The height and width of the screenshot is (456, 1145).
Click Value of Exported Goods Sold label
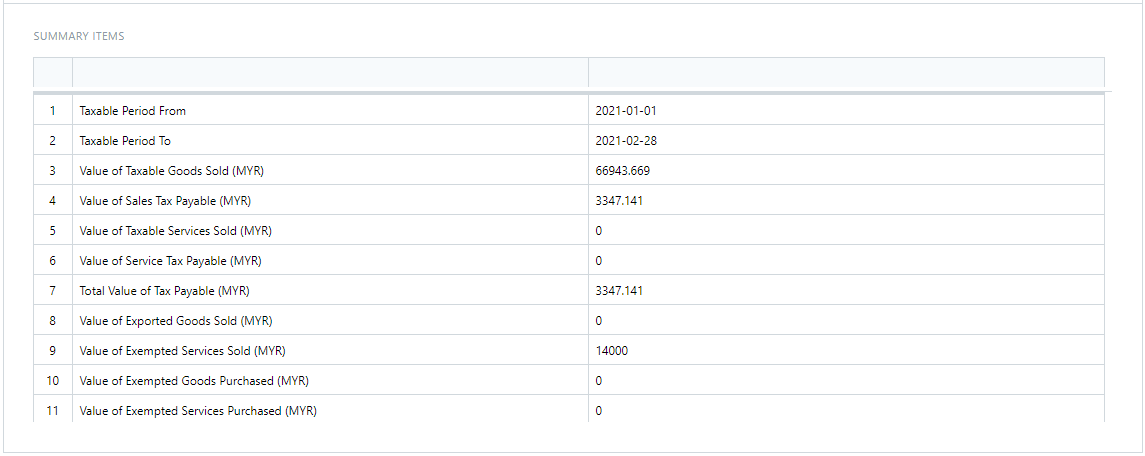pos(176,321)
